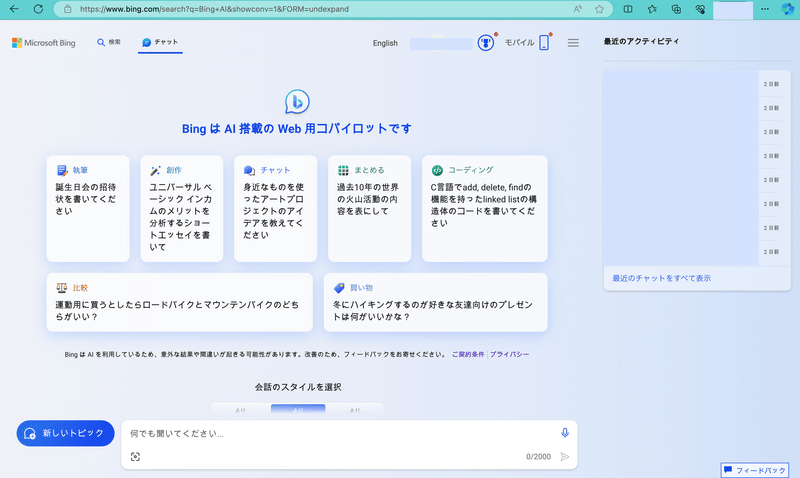800x478 pixels.
Task: Open the Rewards trophy icon
Action: coord(486,43)
